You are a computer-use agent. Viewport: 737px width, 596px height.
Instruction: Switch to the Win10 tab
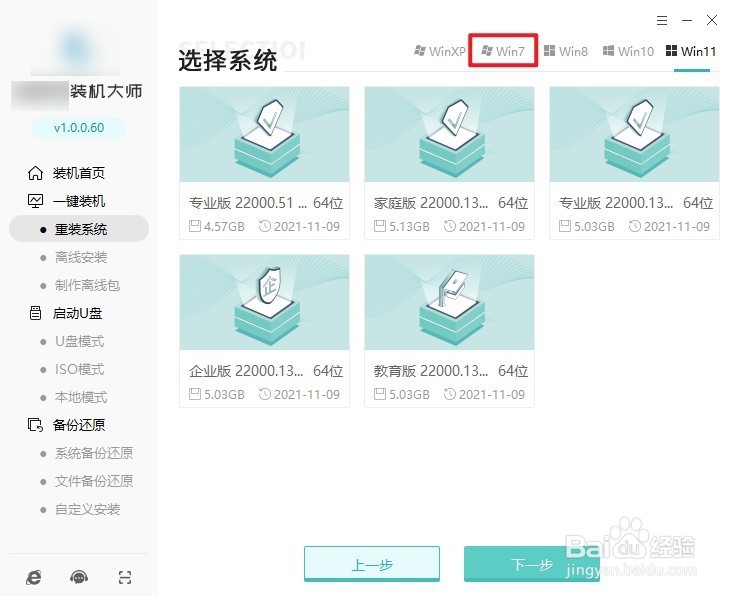628,51
